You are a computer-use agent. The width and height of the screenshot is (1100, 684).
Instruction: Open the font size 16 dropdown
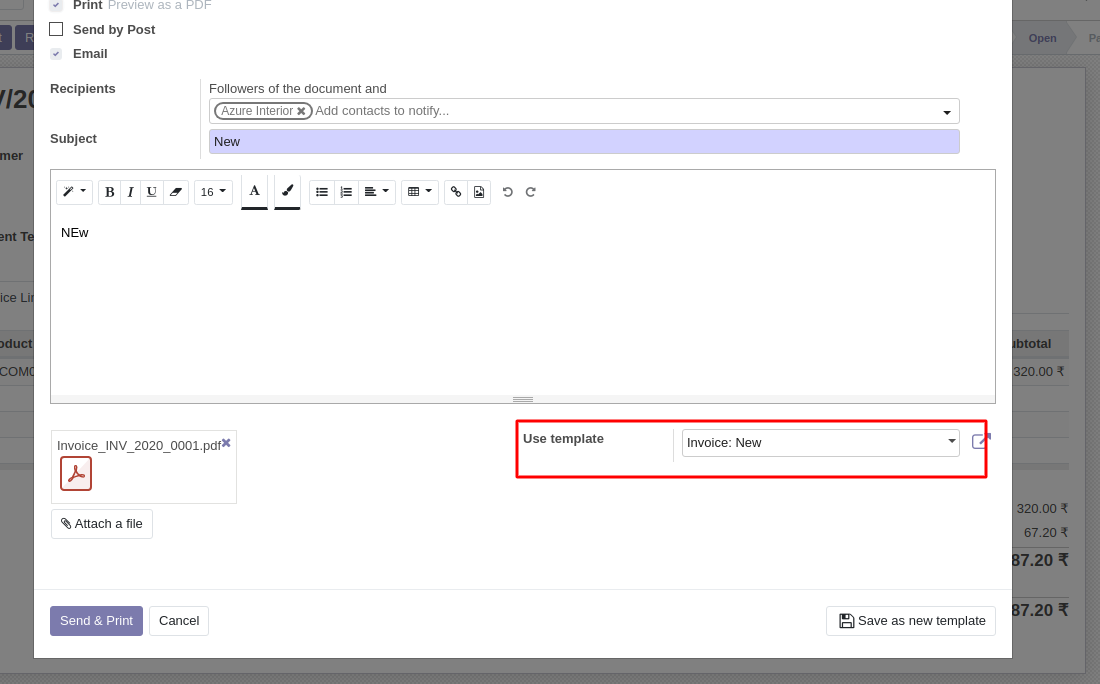click(213, 192)
